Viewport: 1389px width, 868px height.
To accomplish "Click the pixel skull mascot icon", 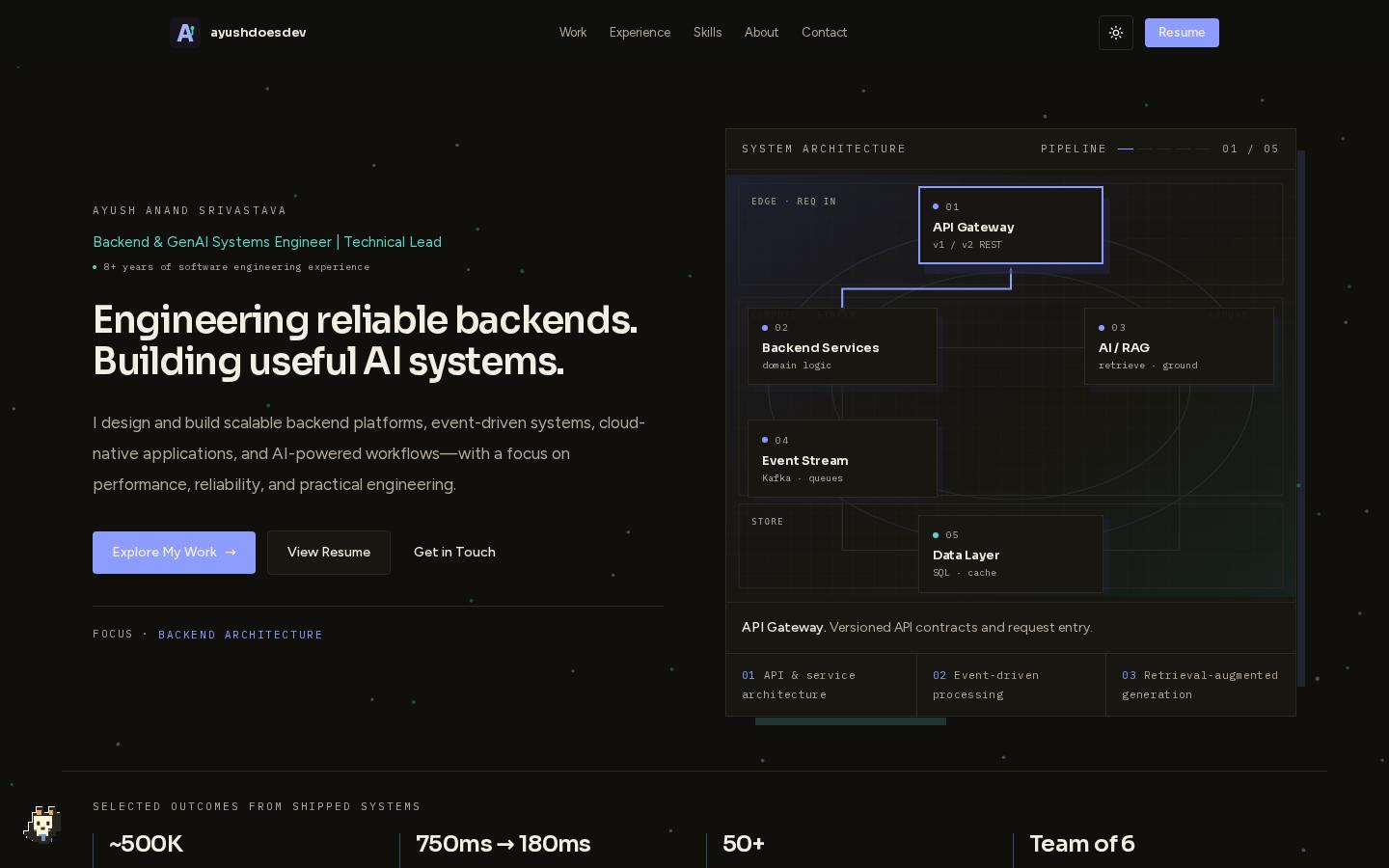I will [x=42, y=825].
